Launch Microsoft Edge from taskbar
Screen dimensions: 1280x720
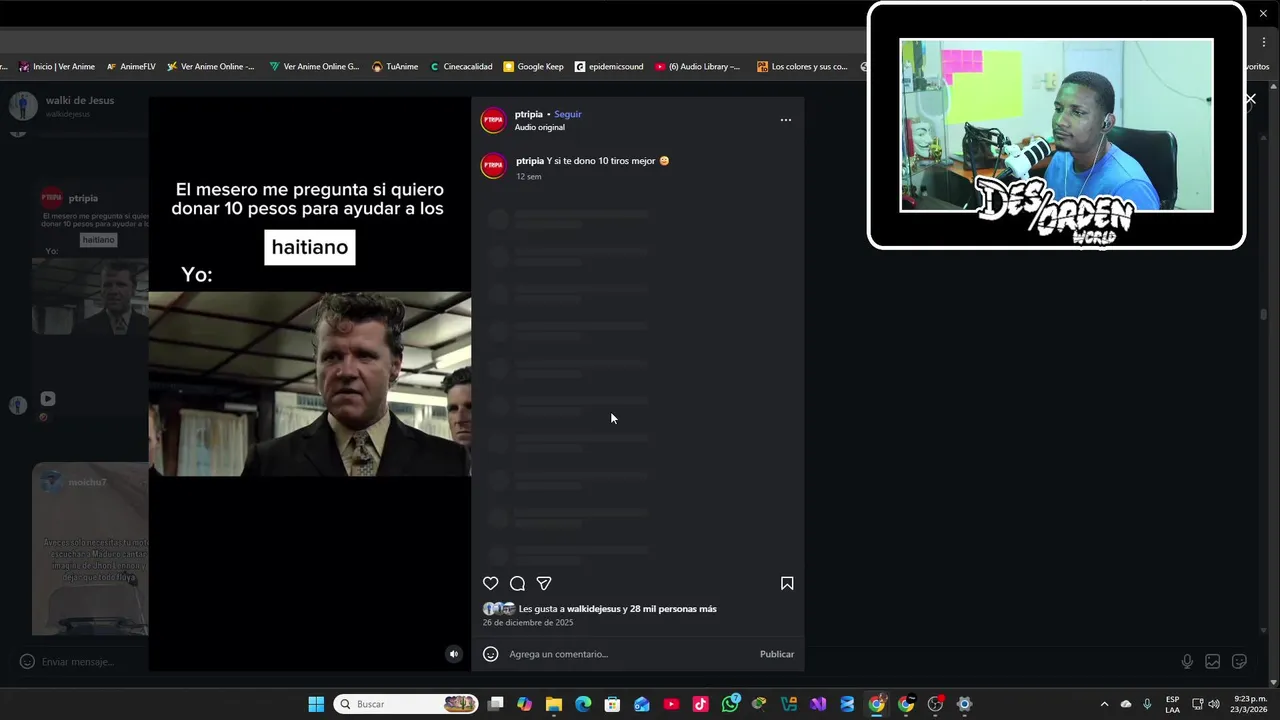[583, 704]
